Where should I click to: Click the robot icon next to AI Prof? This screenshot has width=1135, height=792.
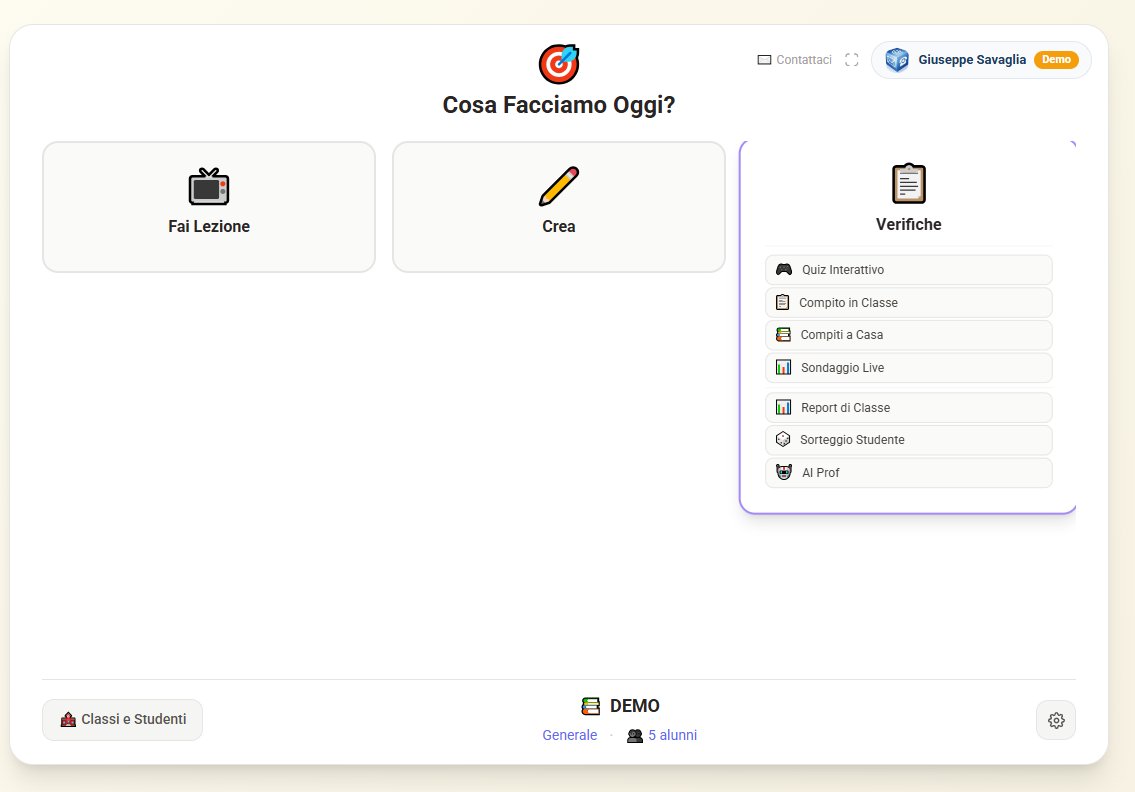(783, 472)
